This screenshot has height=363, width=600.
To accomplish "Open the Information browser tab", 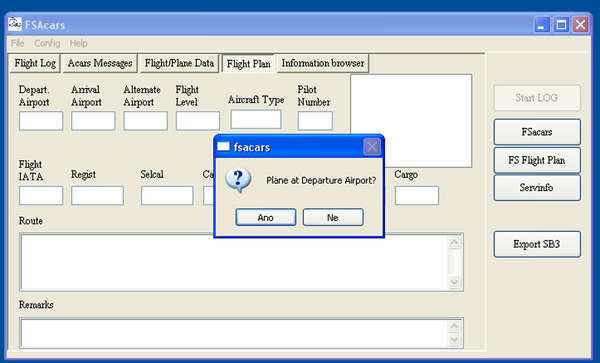I will point(323,63).
